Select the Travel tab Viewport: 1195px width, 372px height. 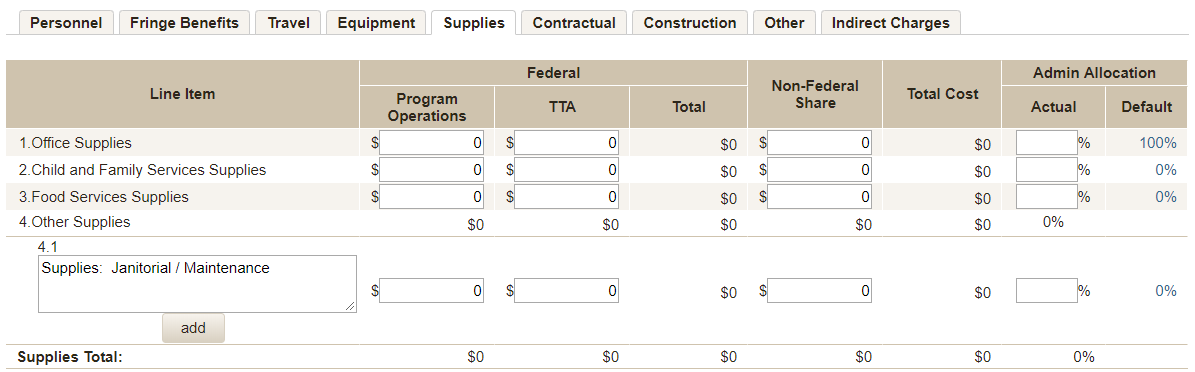288,22
